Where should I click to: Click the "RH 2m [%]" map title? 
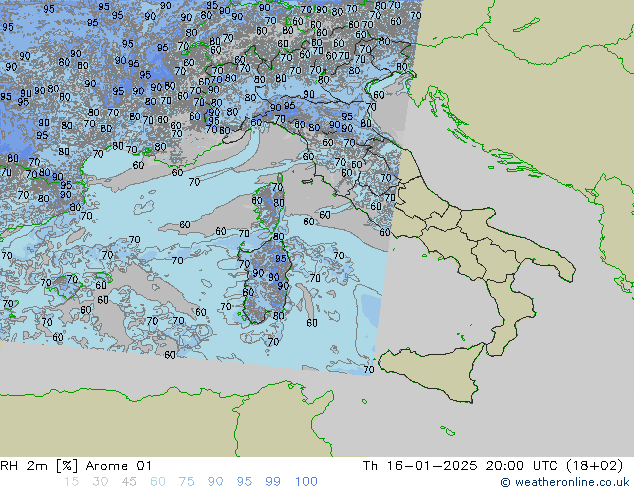pos(39,466)
